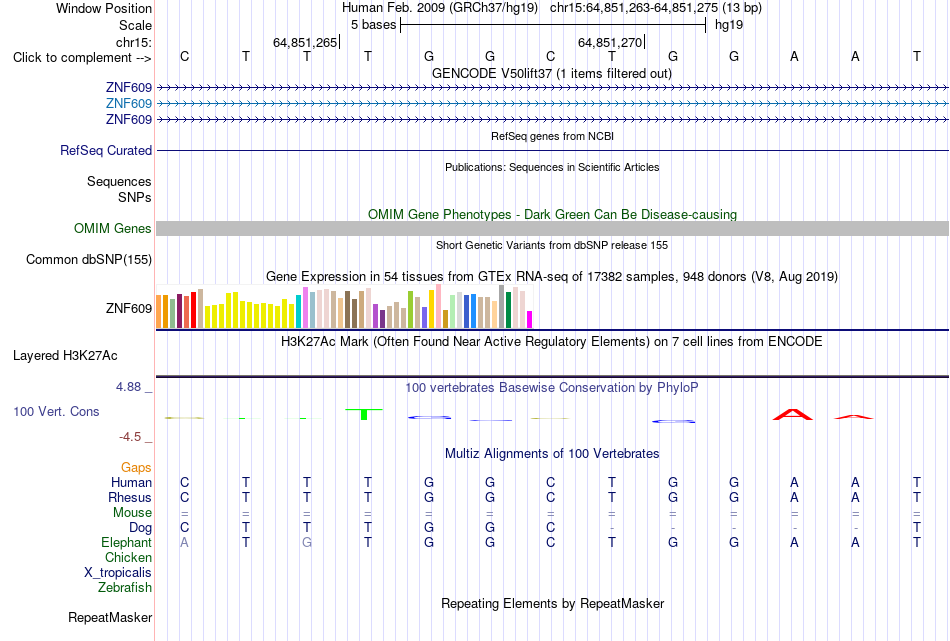This screenshot has height=641, width=950.
Task: Select the Rhesus alignment row label
Action: (130, 497)
